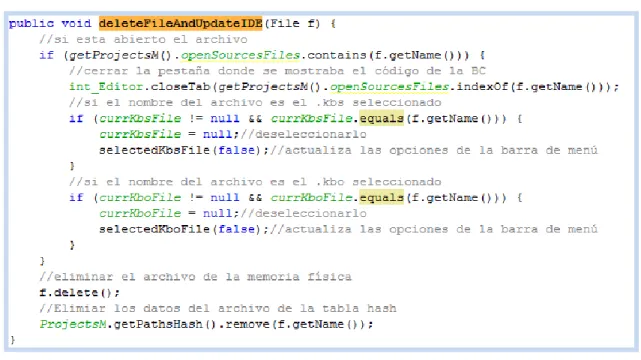Click the highlighted deleteFileAndUpdateIDE method name
The width and height of the screenshot is (641, 360).
180,23
